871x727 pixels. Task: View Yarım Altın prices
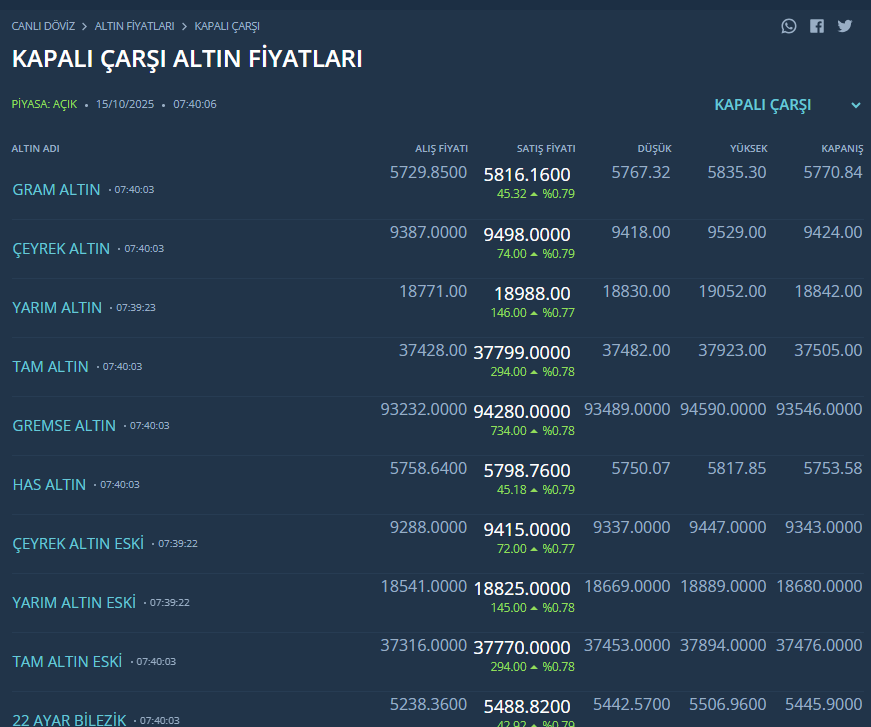click(57, 307)
